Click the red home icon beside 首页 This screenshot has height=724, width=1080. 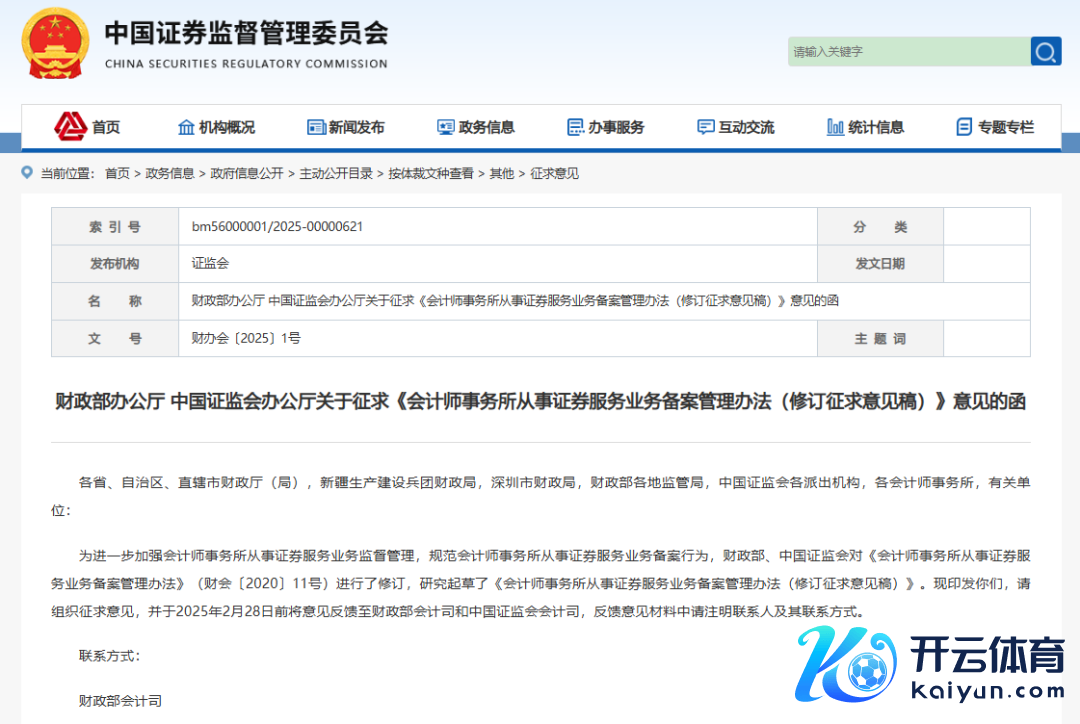[x=70, y=127]
